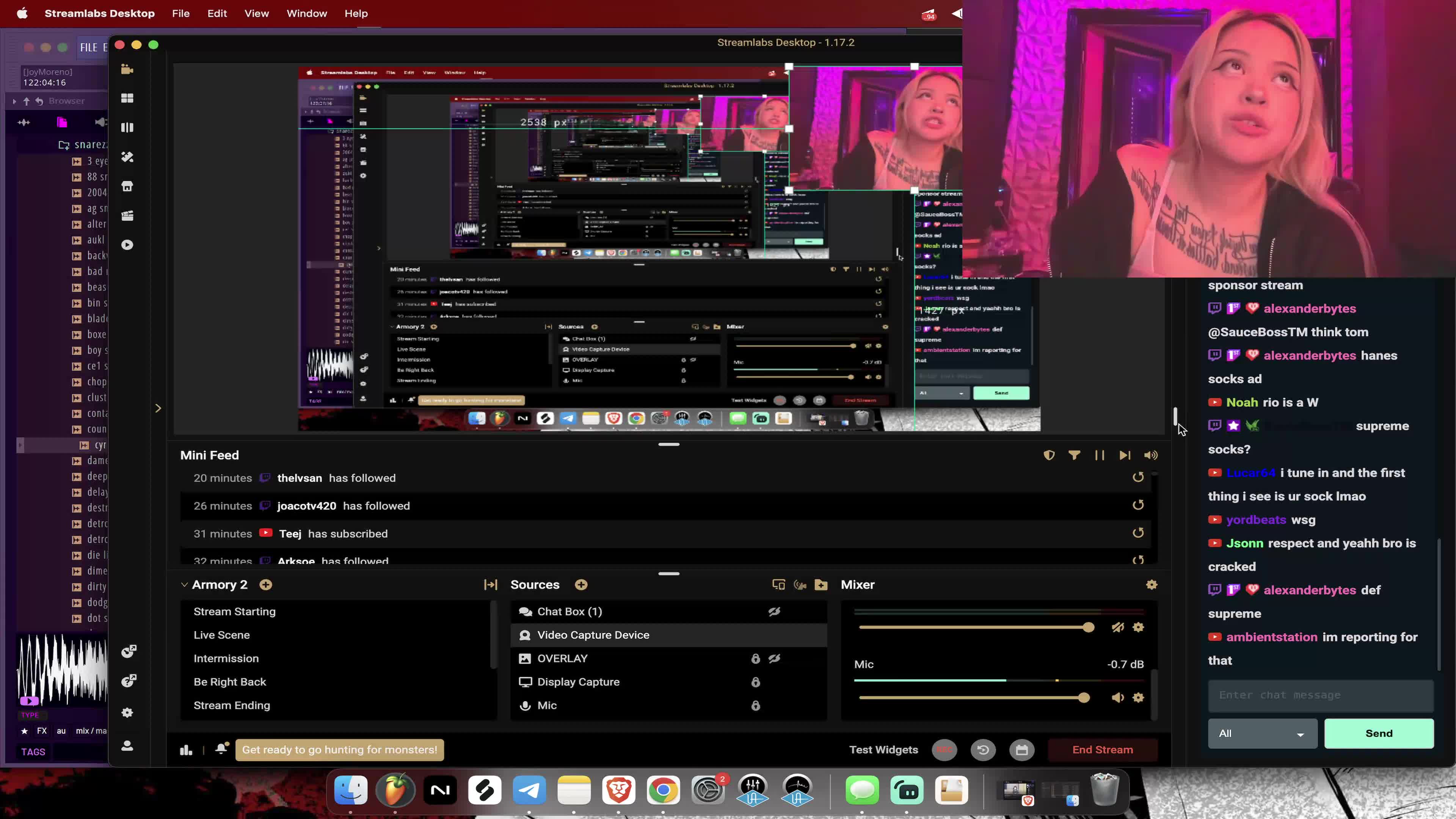Replay the Teej subscribed alert

(x=1138, y=533)
